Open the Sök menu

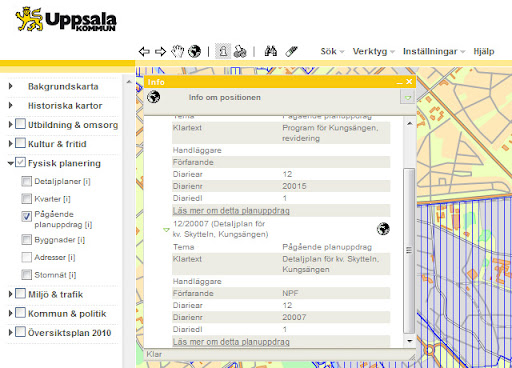[332, 51]
